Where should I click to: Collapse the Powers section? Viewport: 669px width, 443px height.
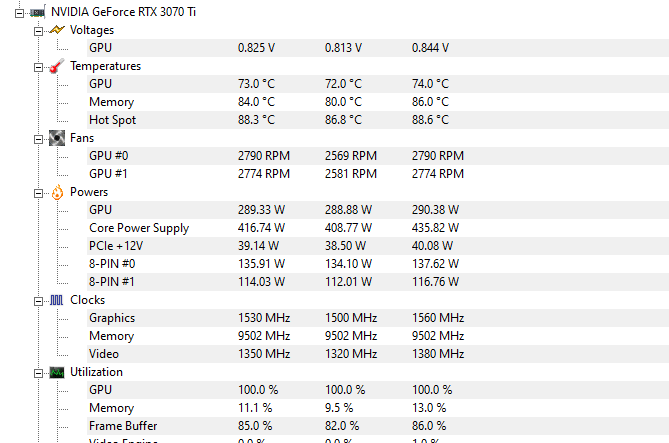(38, 193)
